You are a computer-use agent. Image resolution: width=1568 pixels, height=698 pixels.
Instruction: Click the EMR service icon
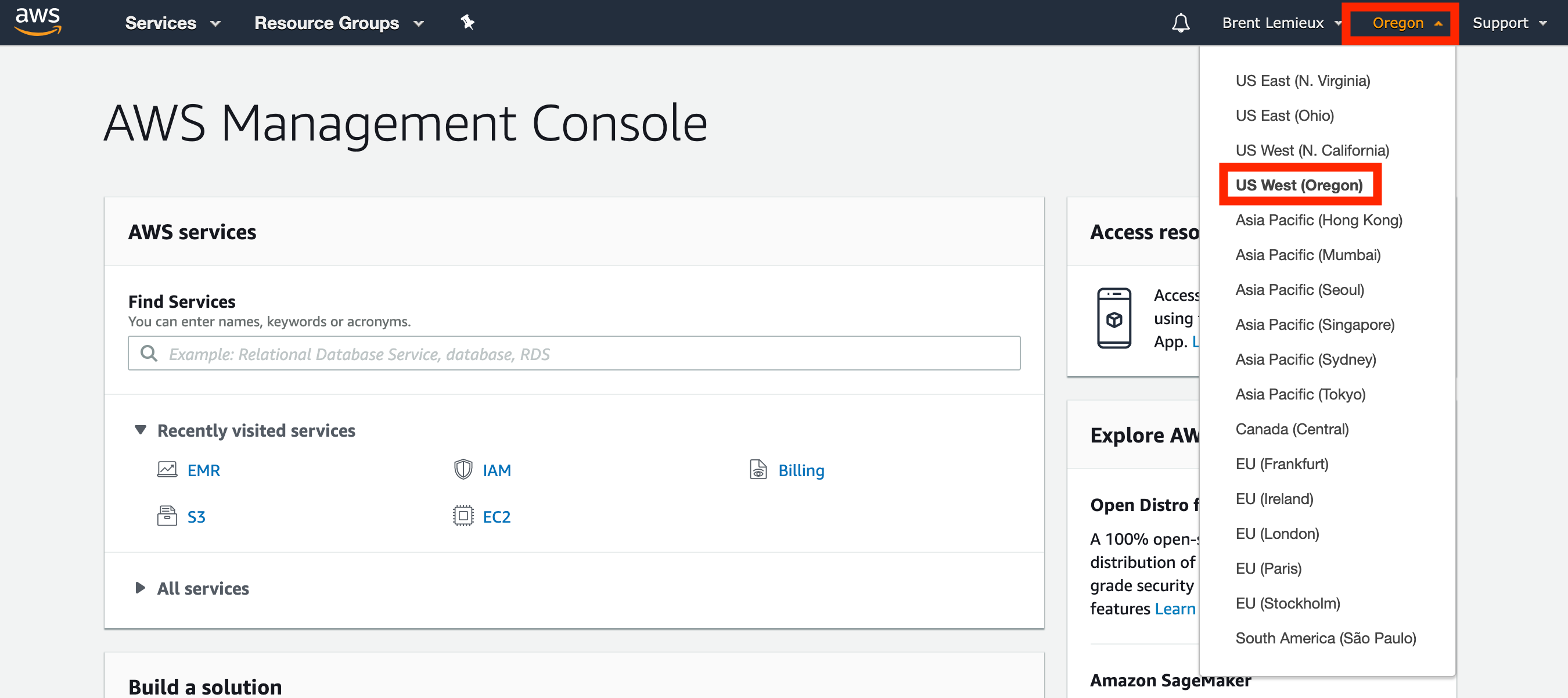[x=167, y=470]
